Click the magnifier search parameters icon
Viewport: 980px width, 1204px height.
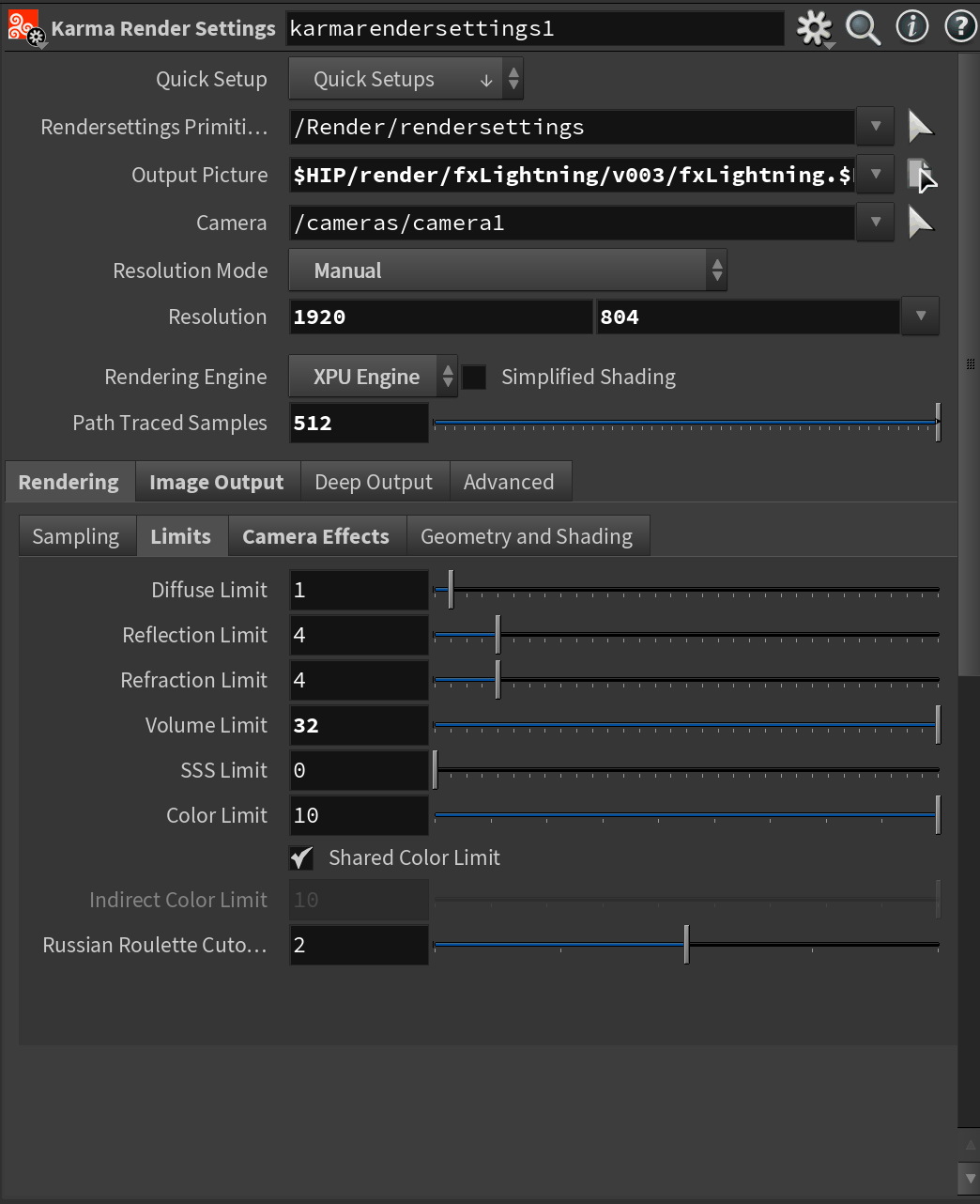(x=863, y=28)
